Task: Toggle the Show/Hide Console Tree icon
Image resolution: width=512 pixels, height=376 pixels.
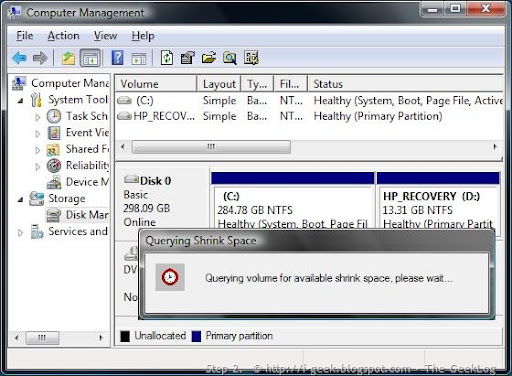Action: point(90,58)
